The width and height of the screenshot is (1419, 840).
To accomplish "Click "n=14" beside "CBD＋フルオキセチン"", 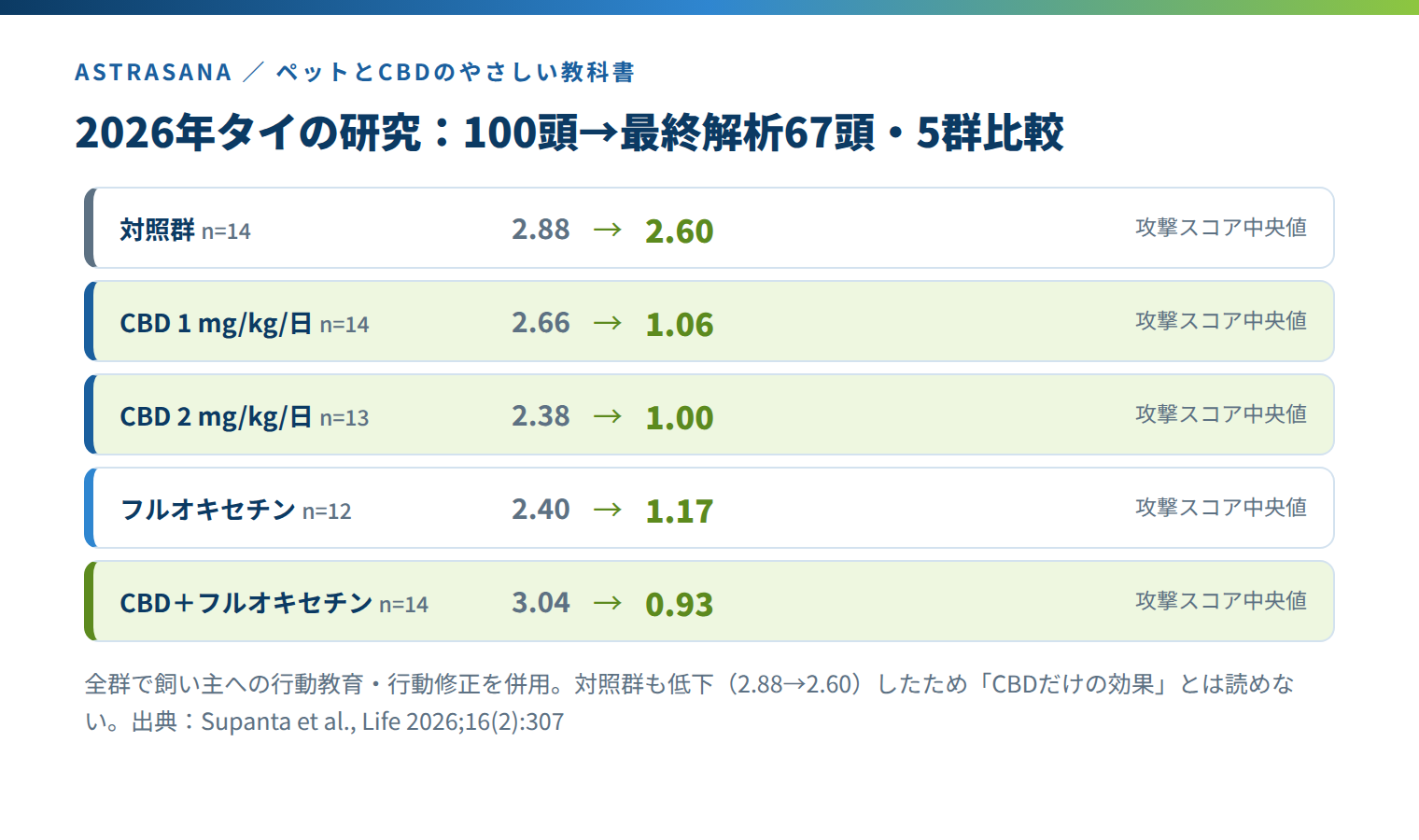I will pyautogui.click(x=403, y=605).
